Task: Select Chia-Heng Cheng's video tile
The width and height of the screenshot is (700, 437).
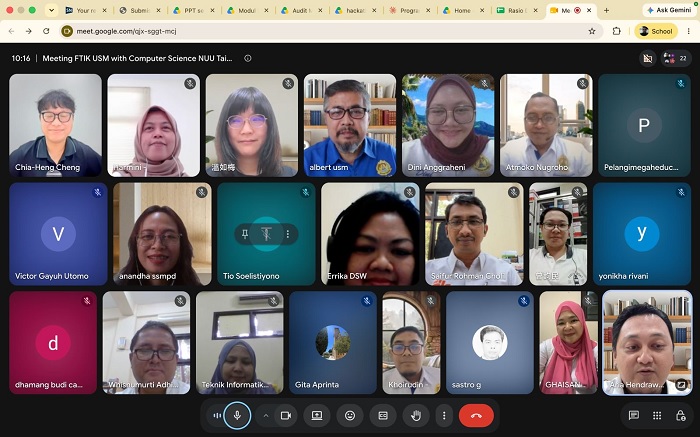Action: 55,125
